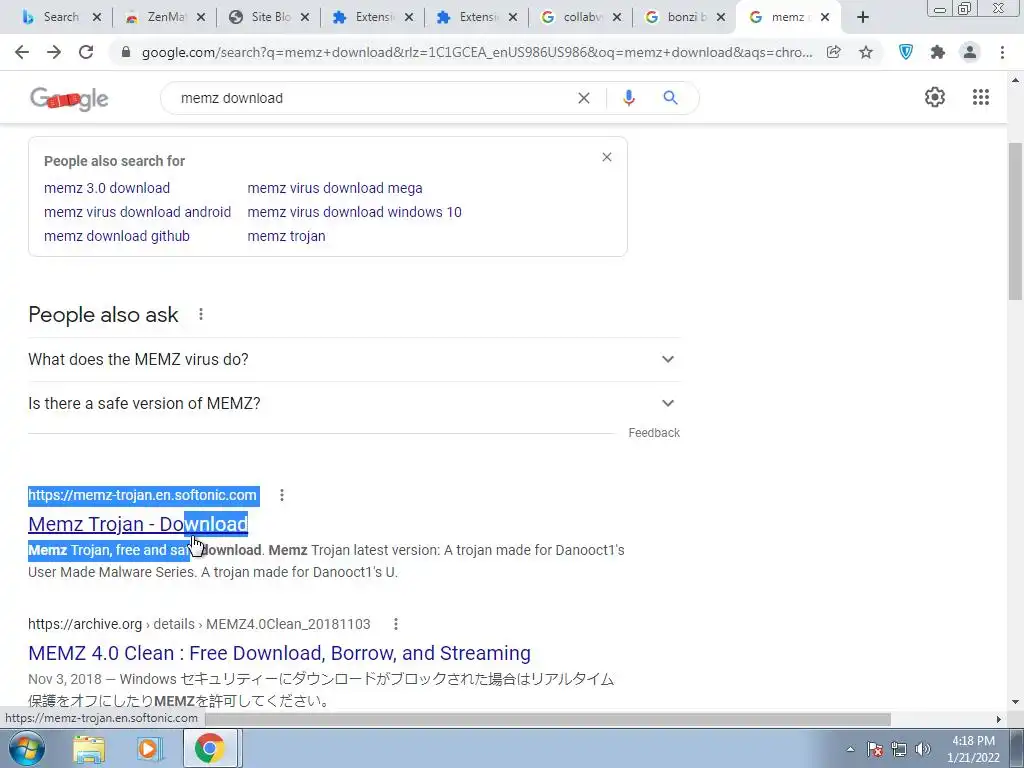The image size is (1024, 768).
Task: Close the bonzi Google tab
Action: point(721,17)
